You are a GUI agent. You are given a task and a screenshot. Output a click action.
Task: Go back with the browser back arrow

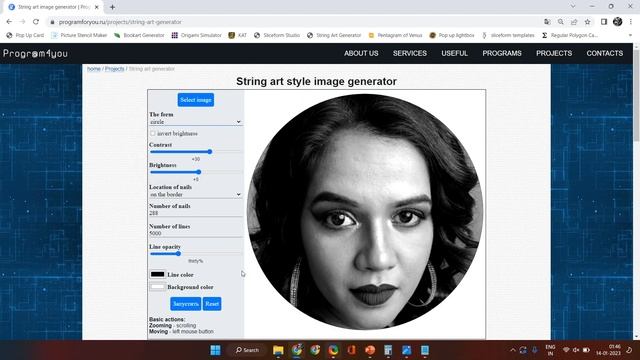point(9,22)
